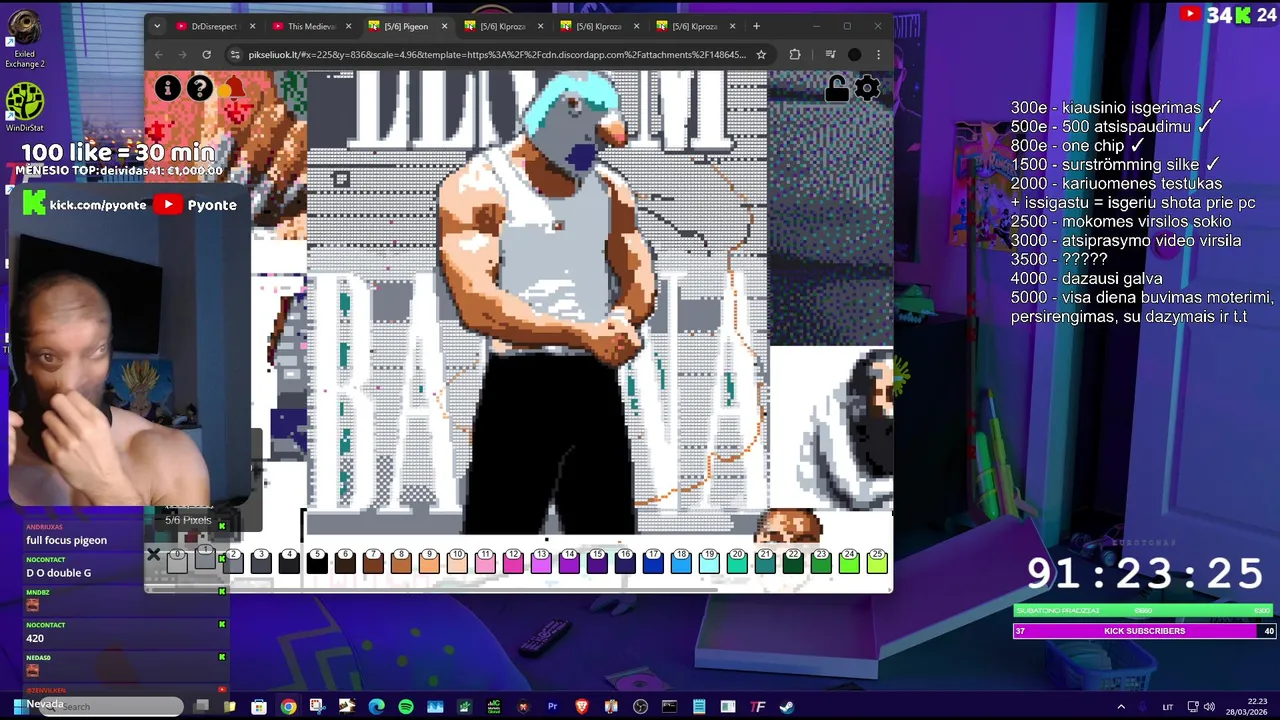
Task: Pick pink color swatch 11
Action: point(485,562)
